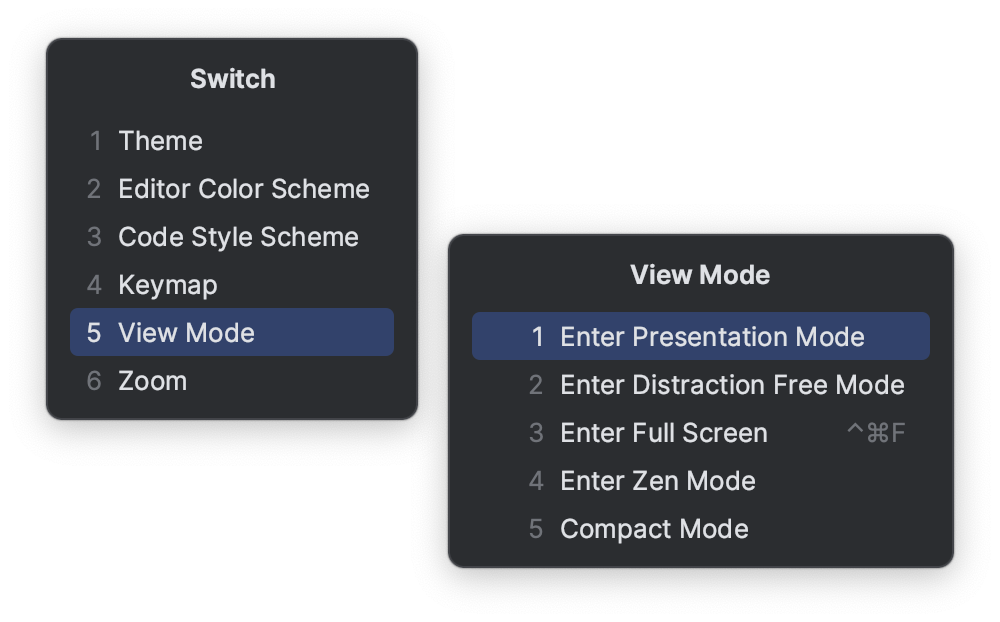The height and width of the screenshot is (622, 1000).
Task: Open Editor Color Scheme options
Action: pos(244,189)
